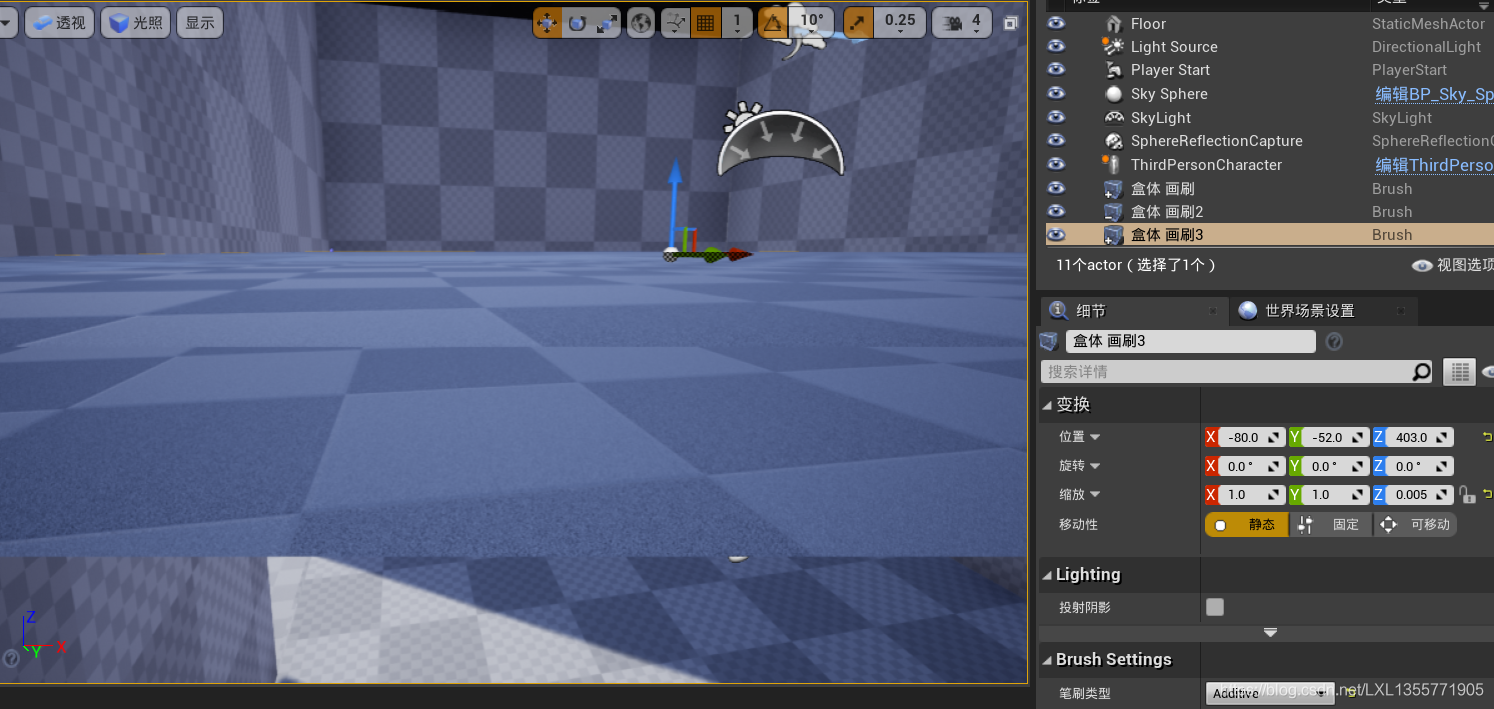Select SphereReflectionCapture in the outliner

[x=1216, y=141]
